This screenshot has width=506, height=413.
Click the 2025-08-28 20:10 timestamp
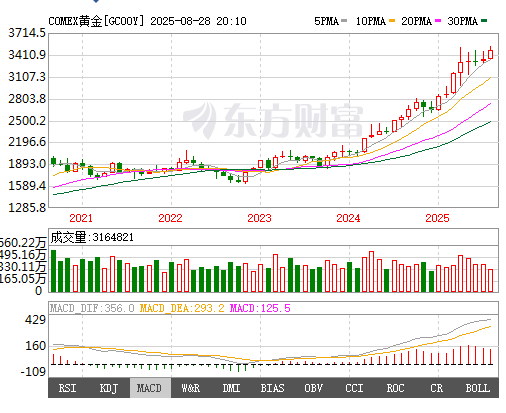pyautogui.click(x=198, y=21)
